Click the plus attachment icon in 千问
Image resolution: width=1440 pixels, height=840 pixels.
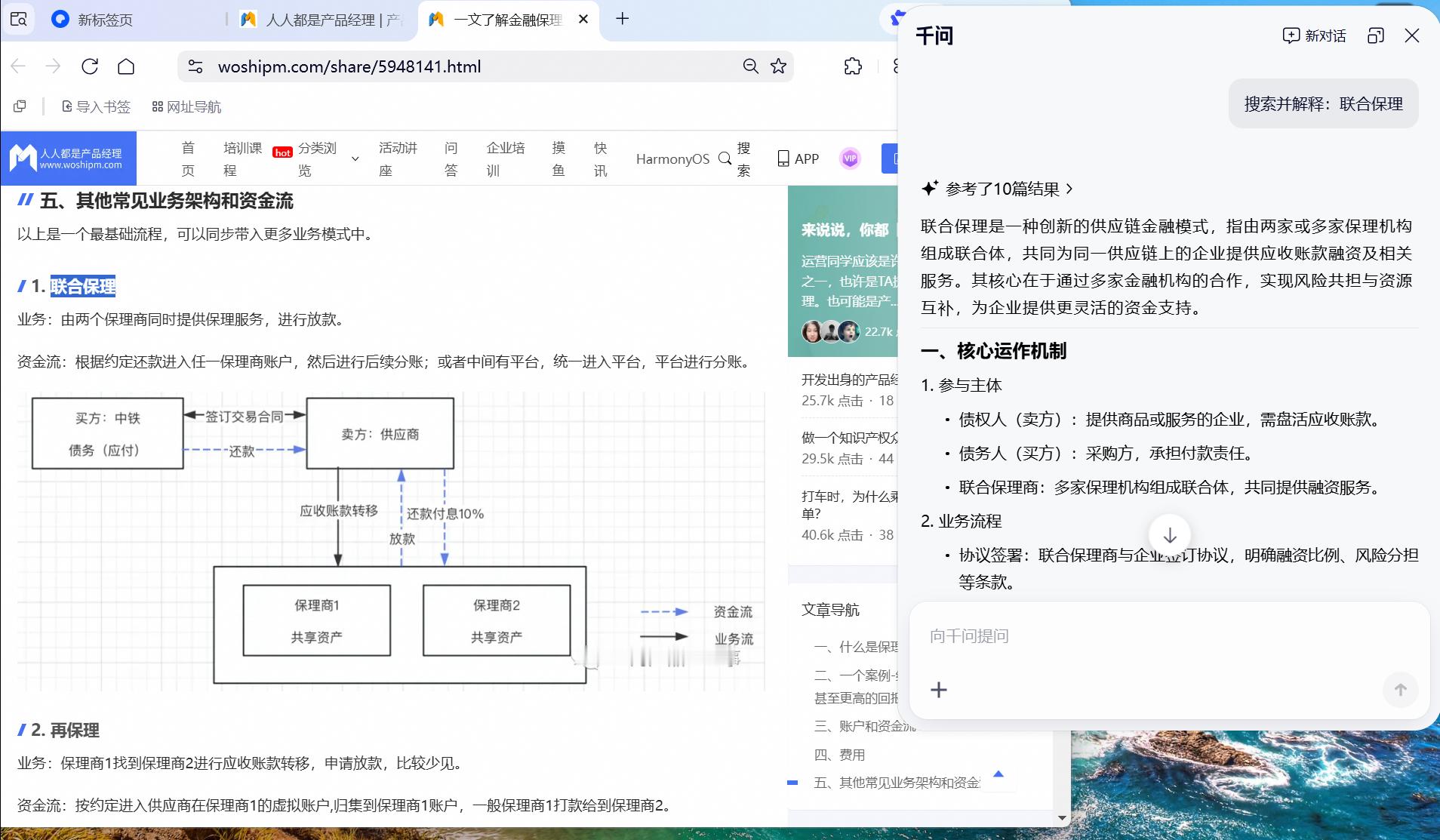point(939,690)
